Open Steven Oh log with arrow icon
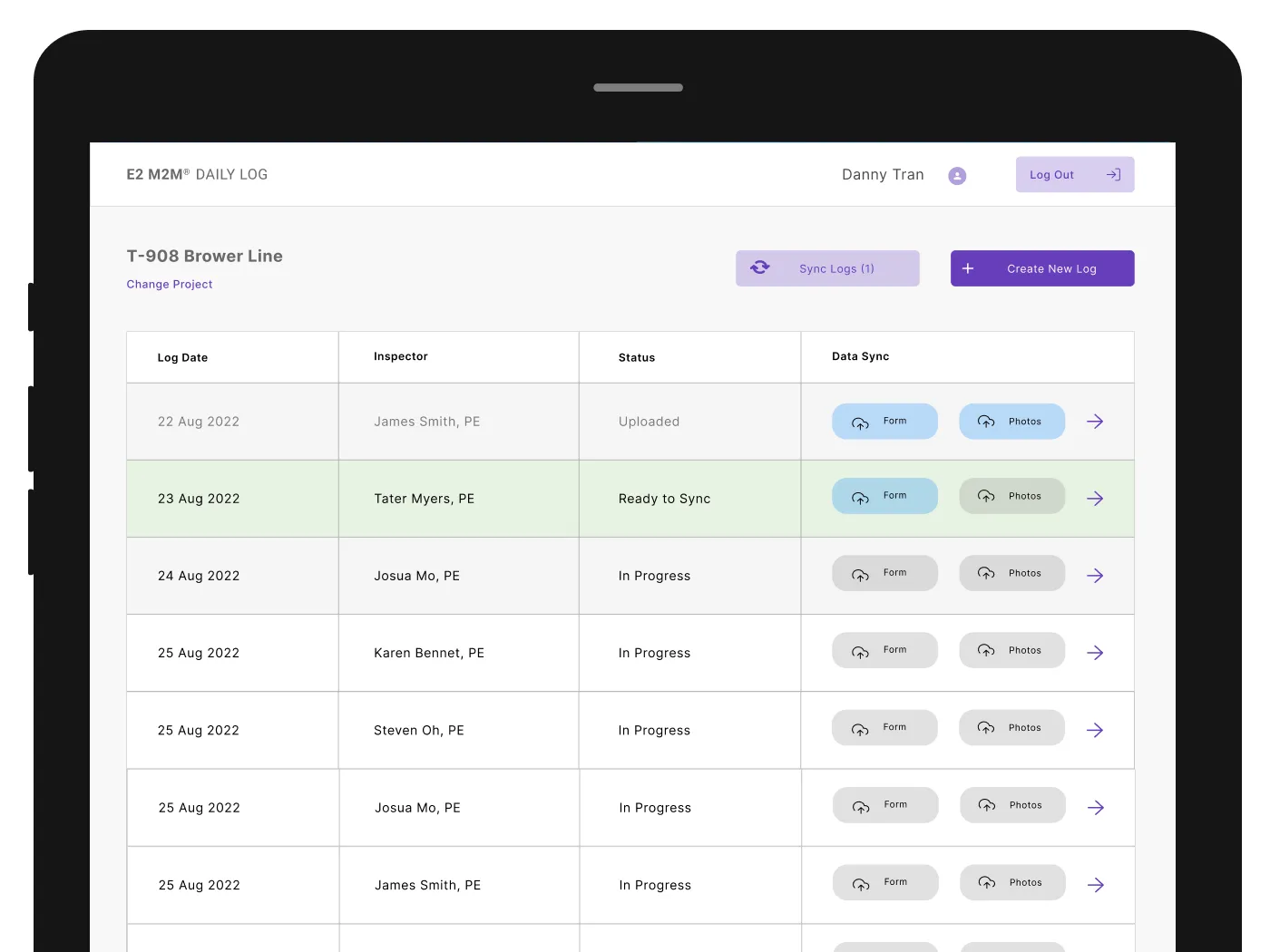This screenshot has height=952, width=1270. pyautogui.click(x=1095, y=730)
